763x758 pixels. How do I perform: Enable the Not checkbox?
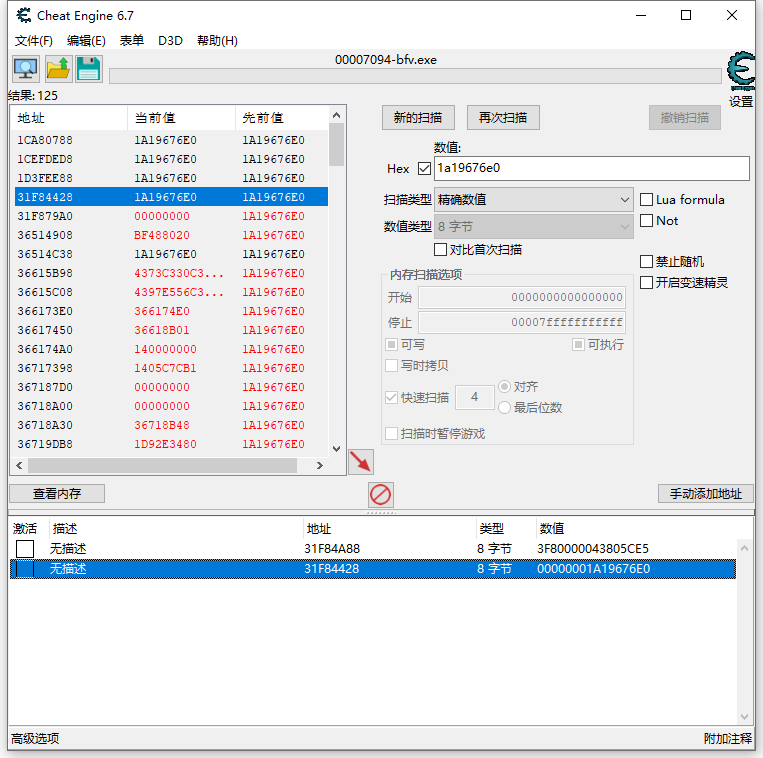[x=646, y=220]
